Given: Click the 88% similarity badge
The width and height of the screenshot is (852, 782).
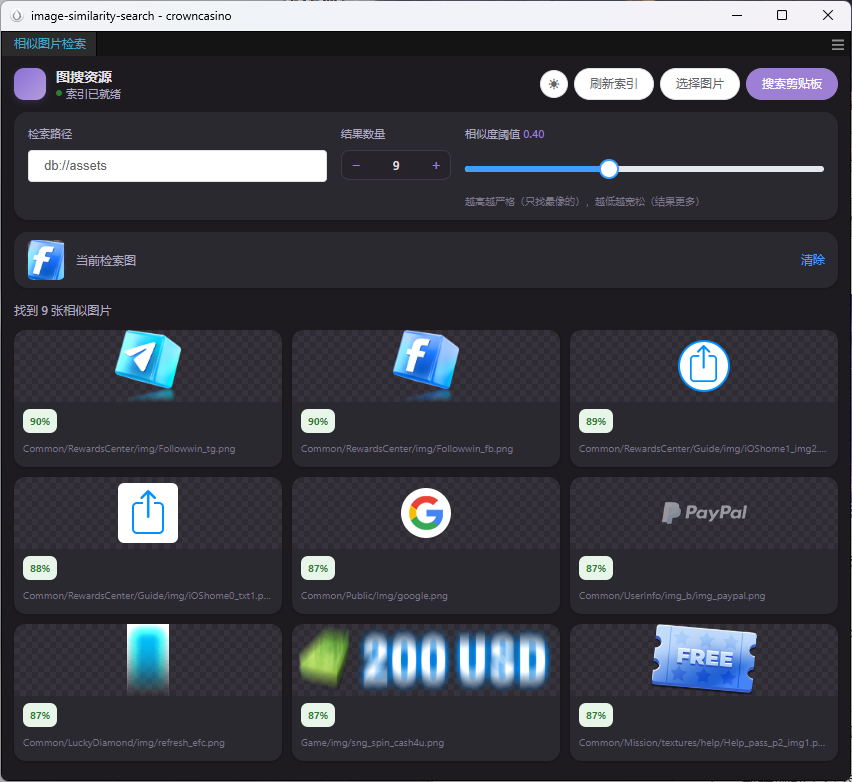Looking at the screenshot, I should tap(40, 568).
